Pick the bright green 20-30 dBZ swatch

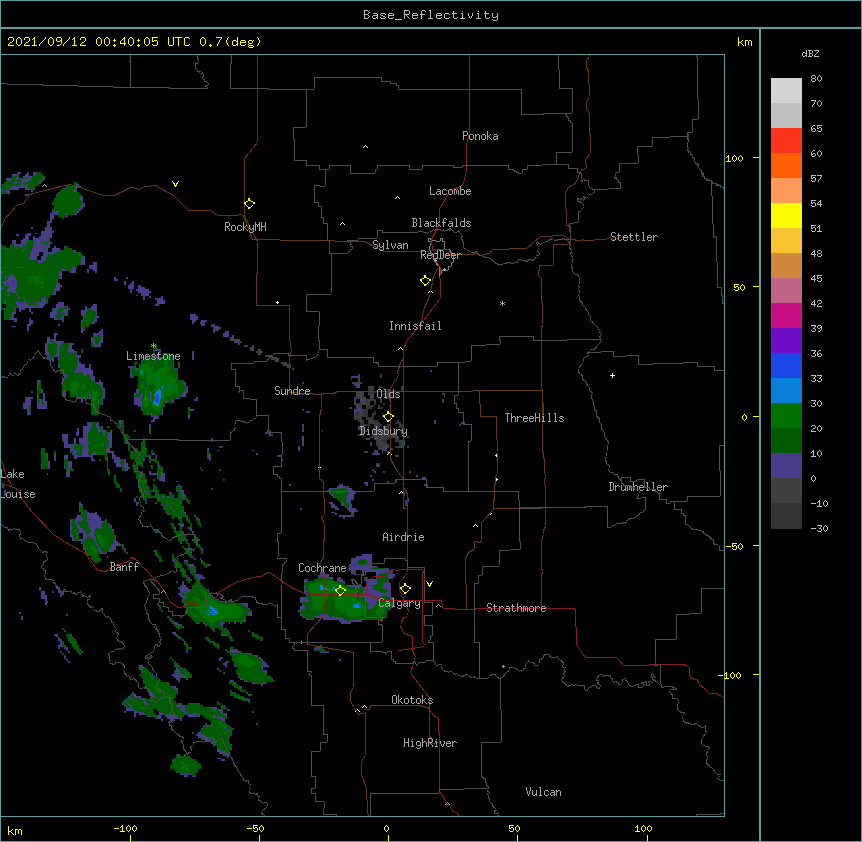pos(786,416)
